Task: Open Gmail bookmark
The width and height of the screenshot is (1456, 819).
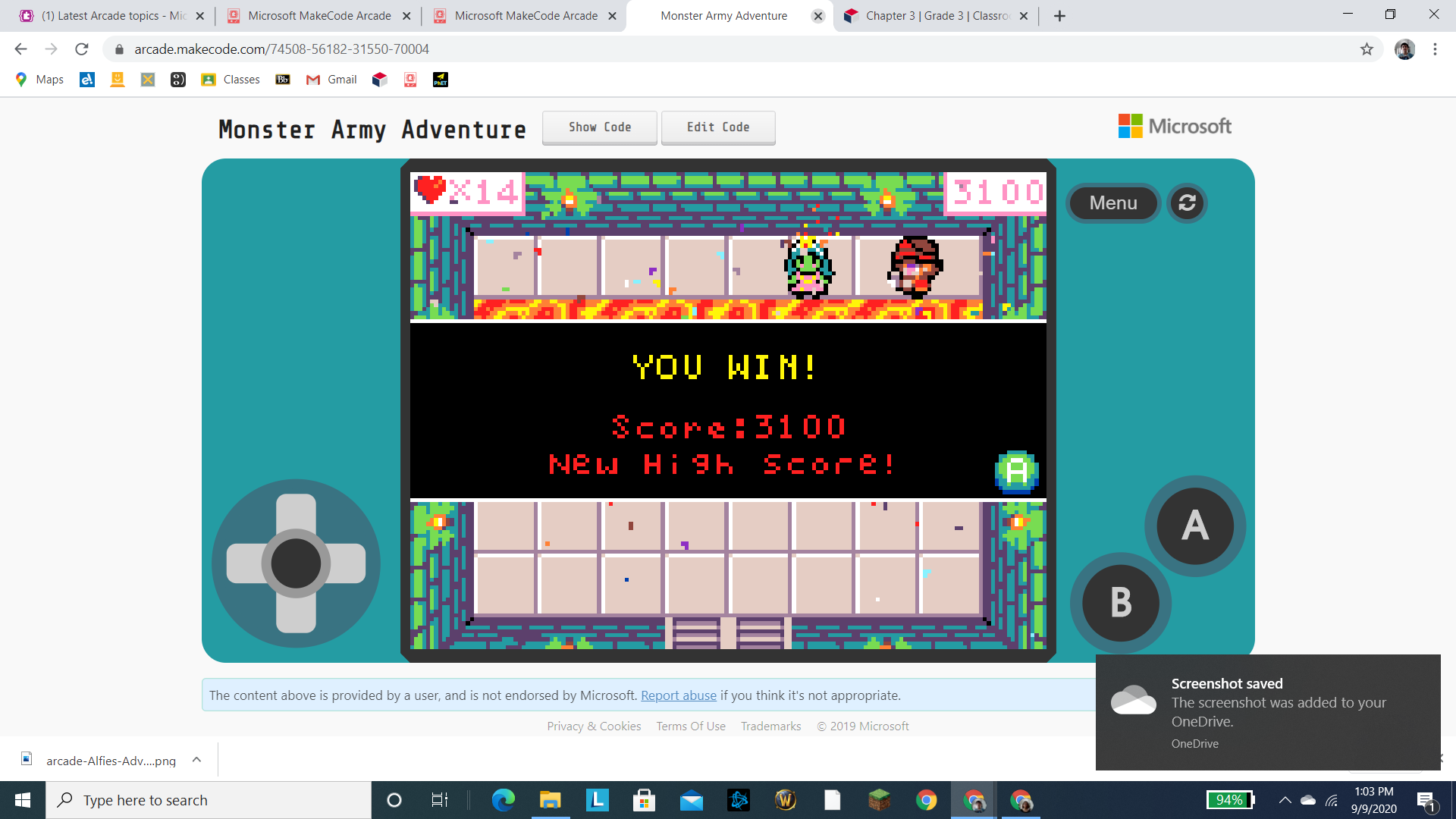Action: click(331, 80)
